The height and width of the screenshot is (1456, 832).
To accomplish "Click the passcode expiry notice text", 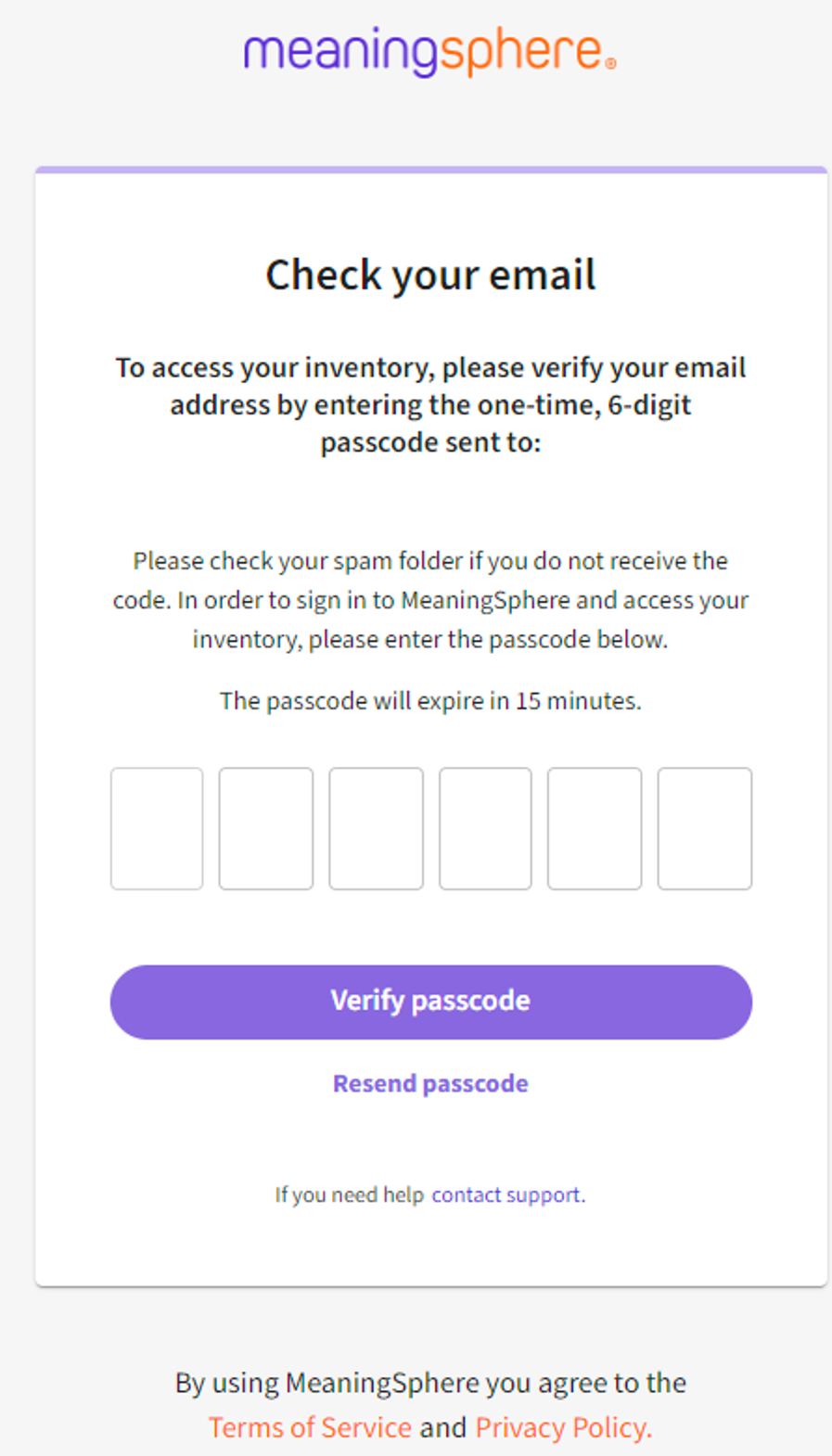I will click(x=430, y=701).
